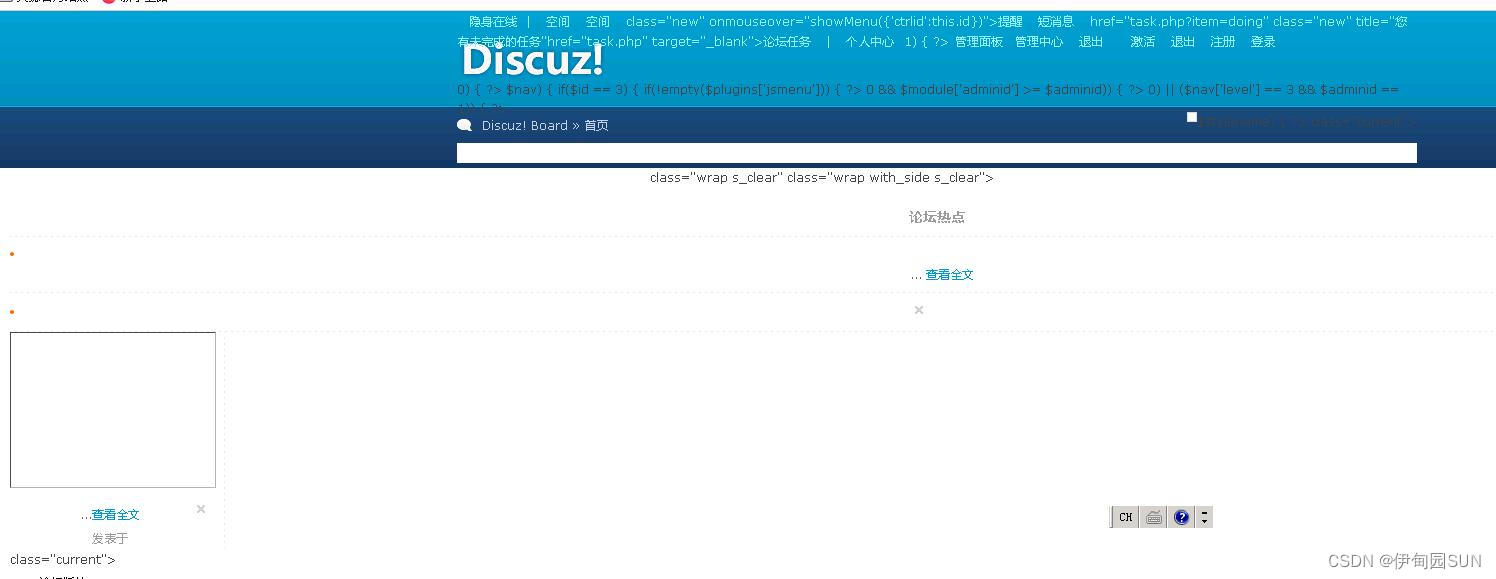This screenshot has width=1496, height=579.
Task: Check the small white checkbox near the top right
Action: pos(1191,117)
